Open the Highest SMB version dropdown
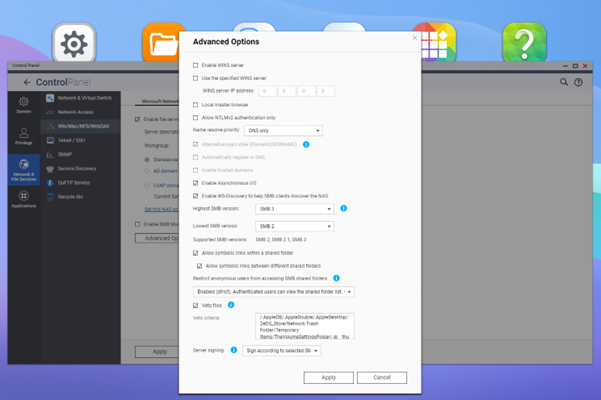Image resolution: width=601 pixels, height=400 pixels. click(x=295, y=209)
